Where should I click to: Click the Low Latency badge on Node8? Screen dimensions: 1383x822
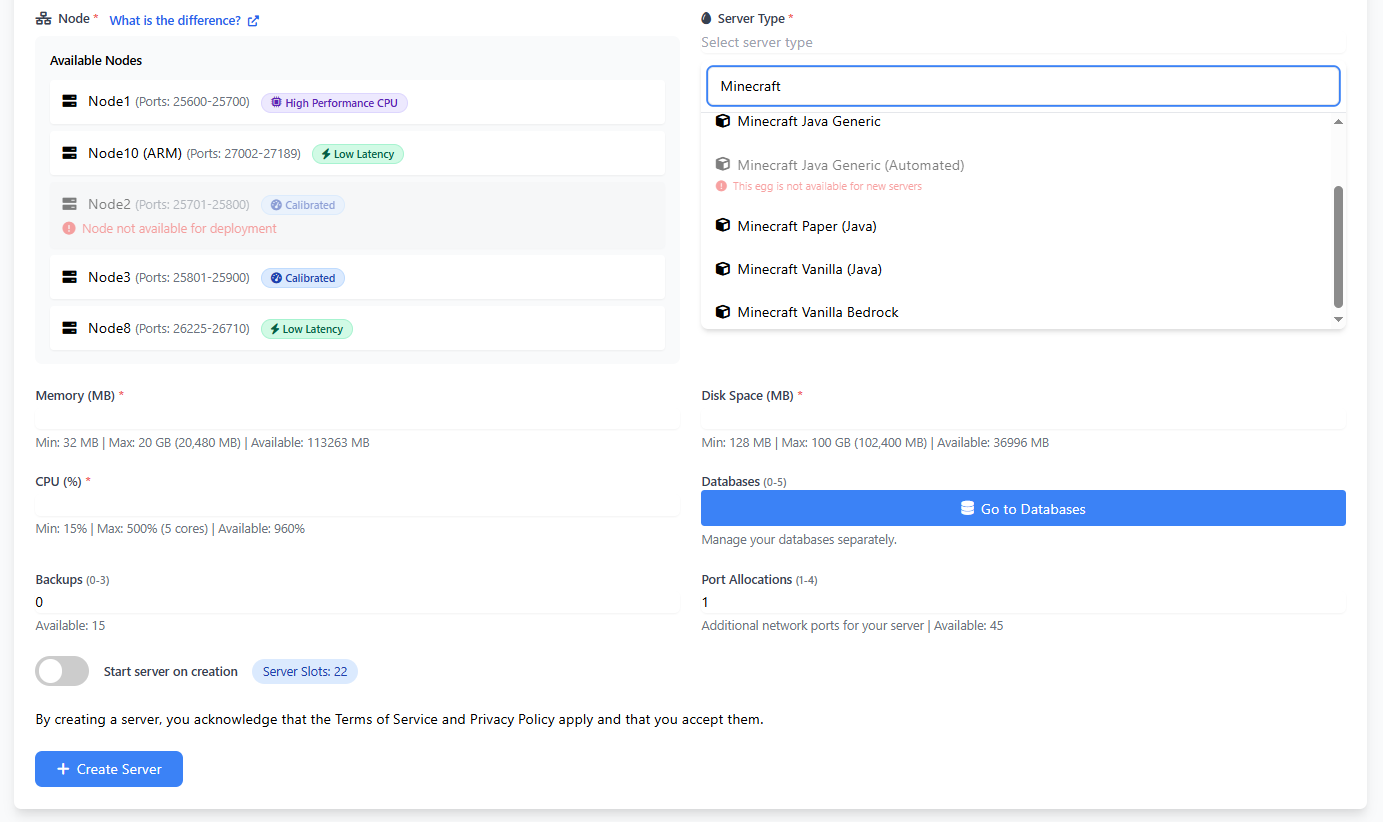307,329
